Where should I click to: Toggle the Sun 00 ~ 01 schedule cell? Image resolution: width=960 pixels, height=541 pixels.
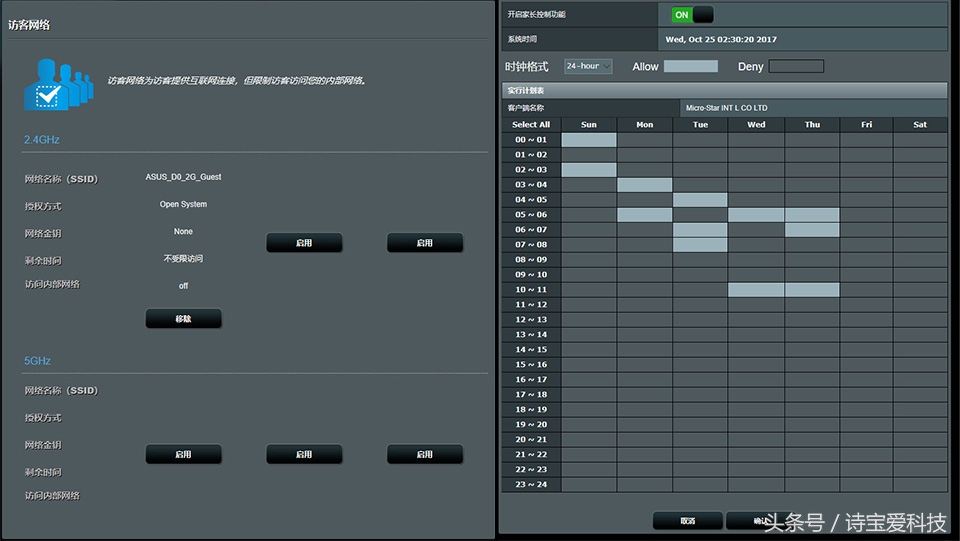[x=589, y=140]
